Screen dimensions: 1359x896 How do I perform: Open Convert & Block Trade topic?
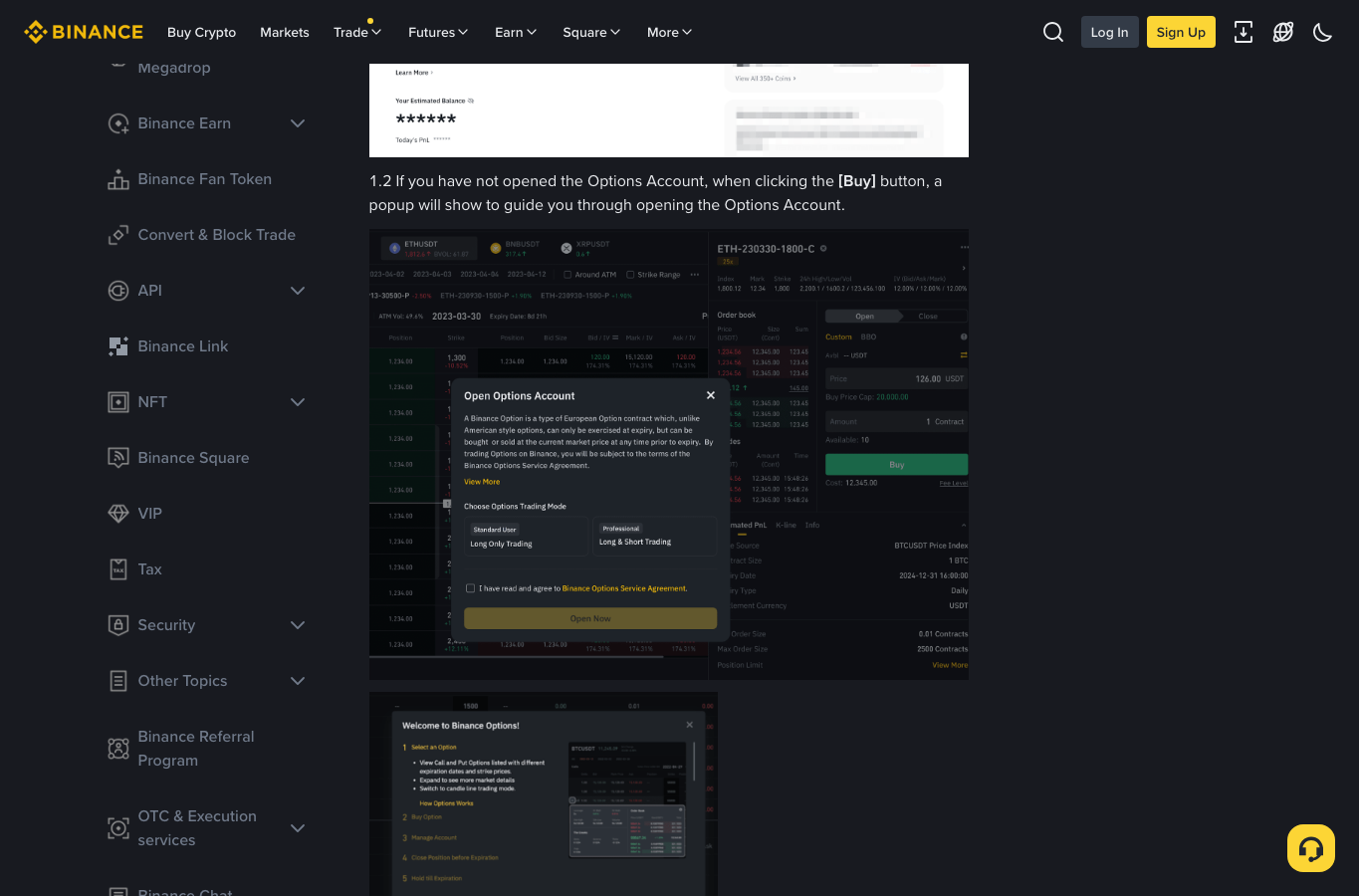coord(217,235)
